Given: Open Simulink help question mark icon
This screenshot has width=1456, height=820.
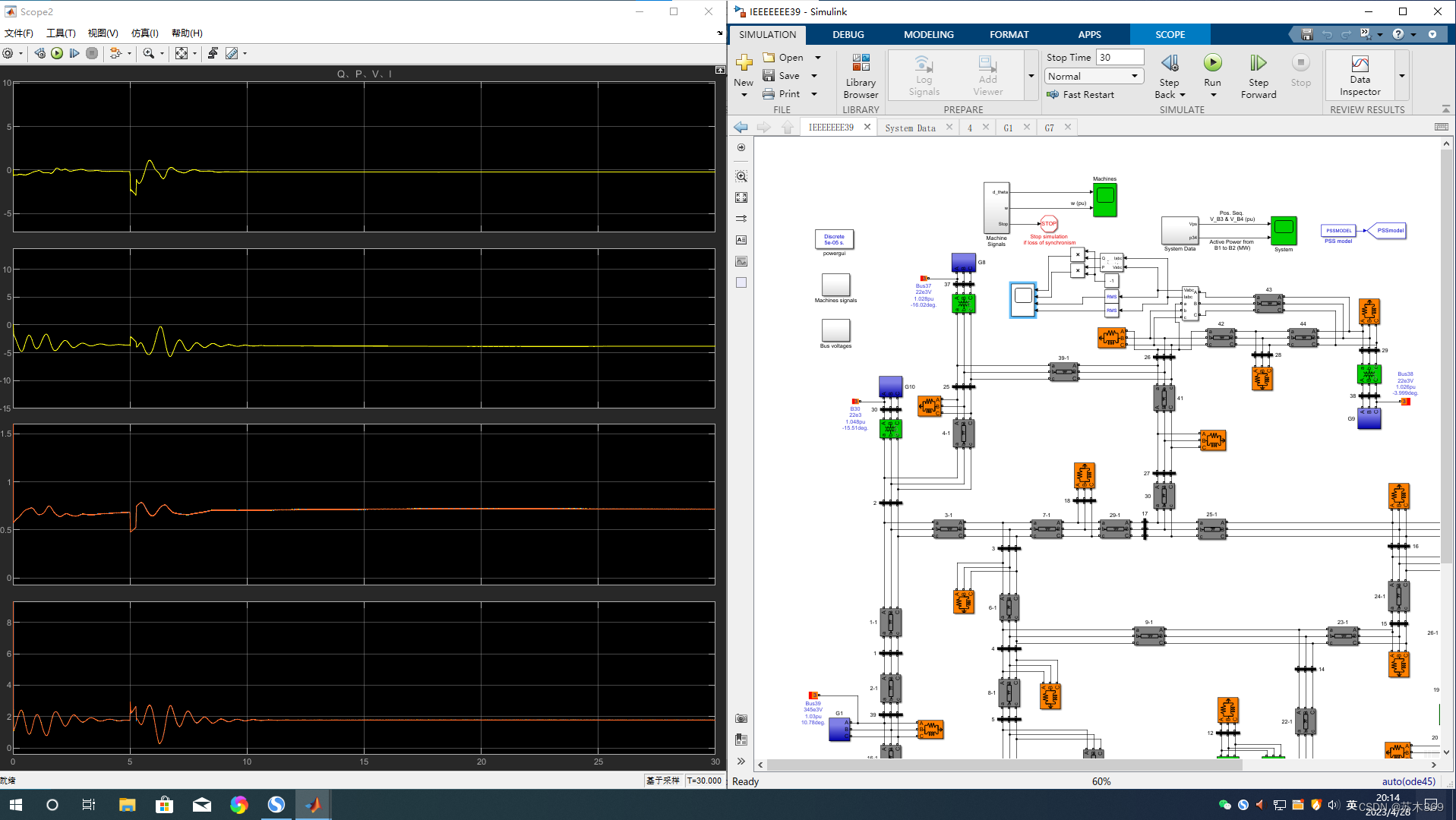Looking at the screenshot, I should pyautogui.click(x=1398, y=34).
